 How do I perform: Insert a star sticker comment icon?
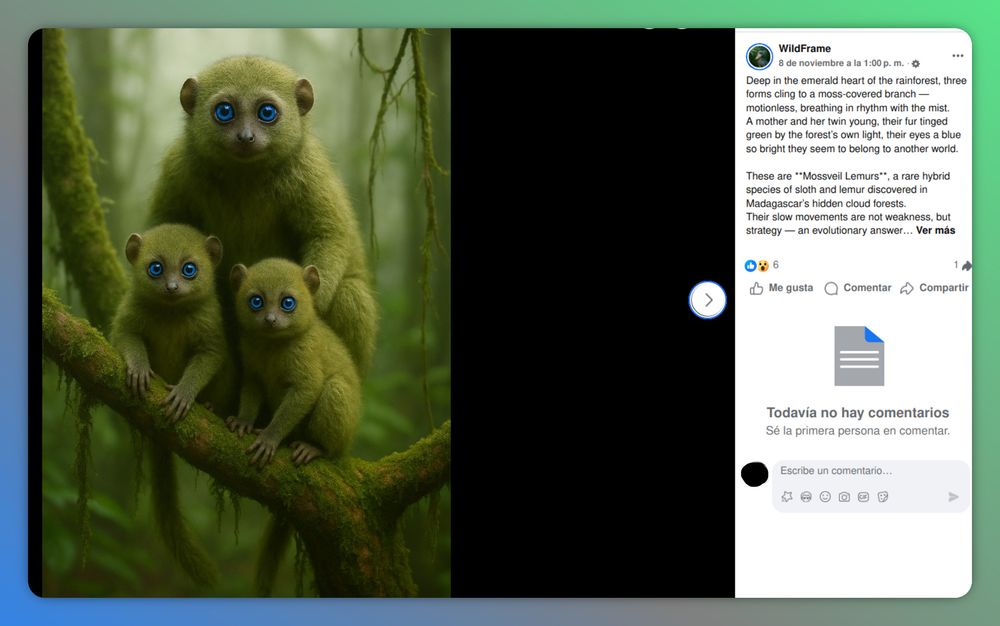(x=787, y=497)
